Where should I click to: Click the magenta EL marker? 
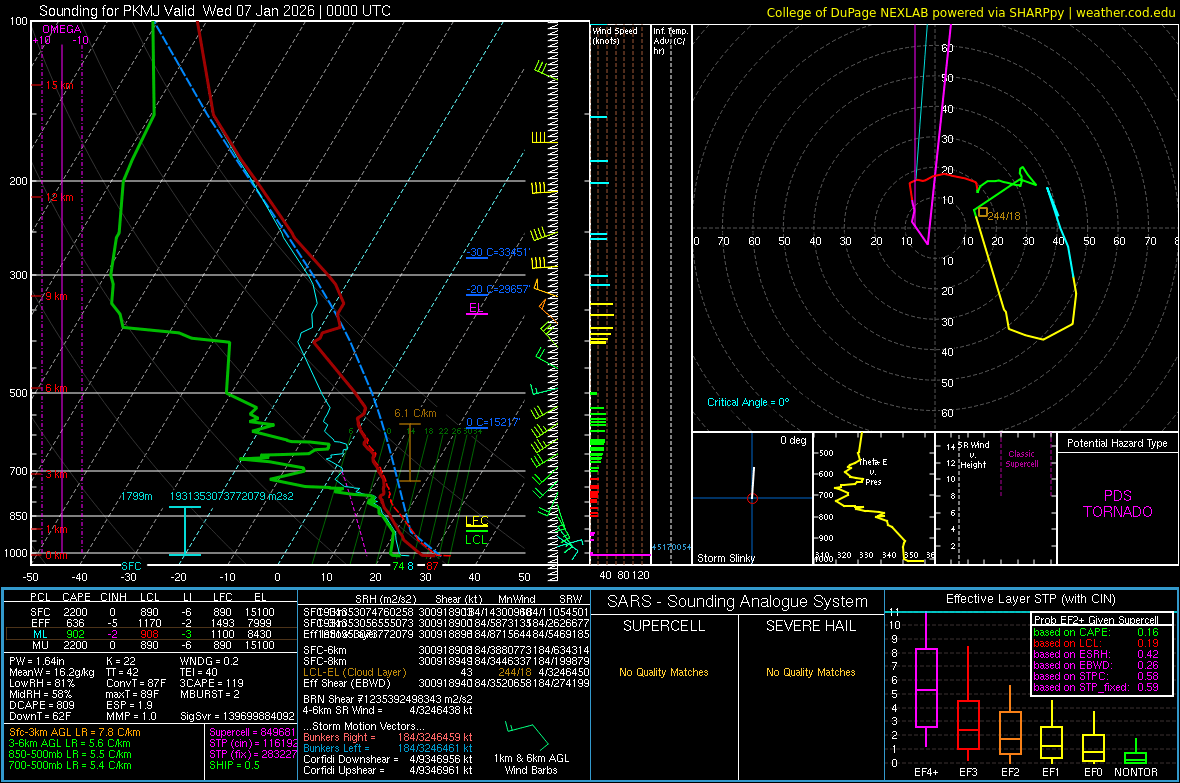(x=476, y=309)
